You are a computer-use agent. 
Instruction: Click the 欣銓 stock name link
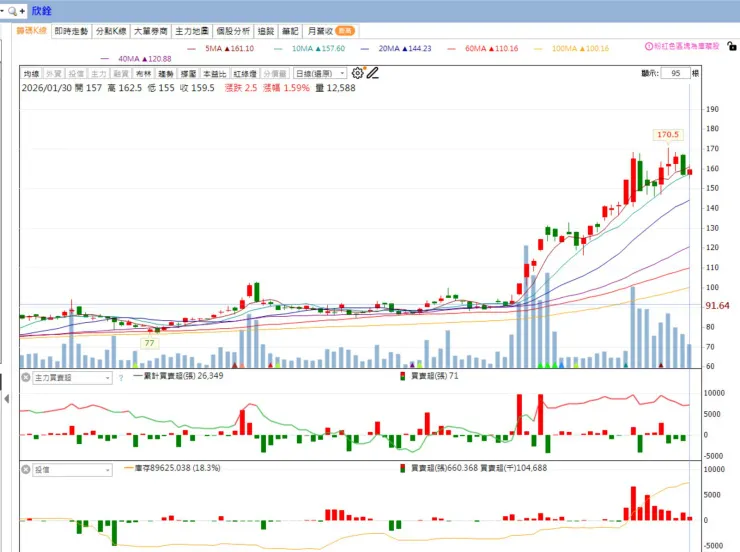pos(42,10)
